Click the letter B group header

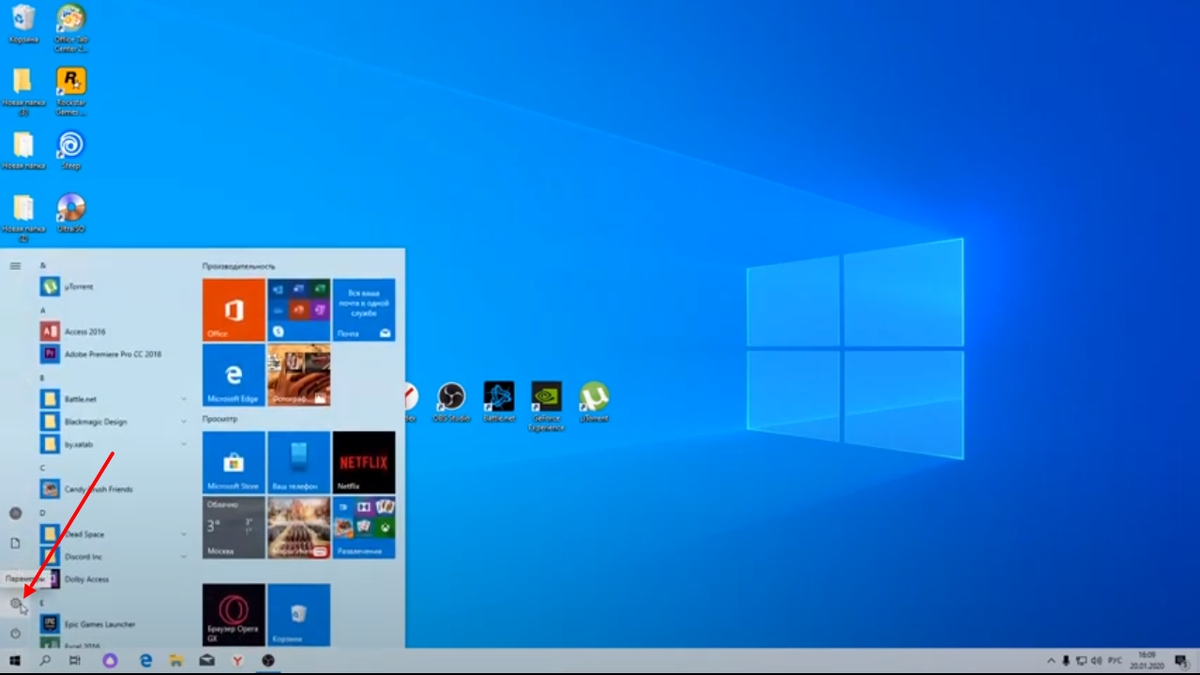(x=43, y=378)
